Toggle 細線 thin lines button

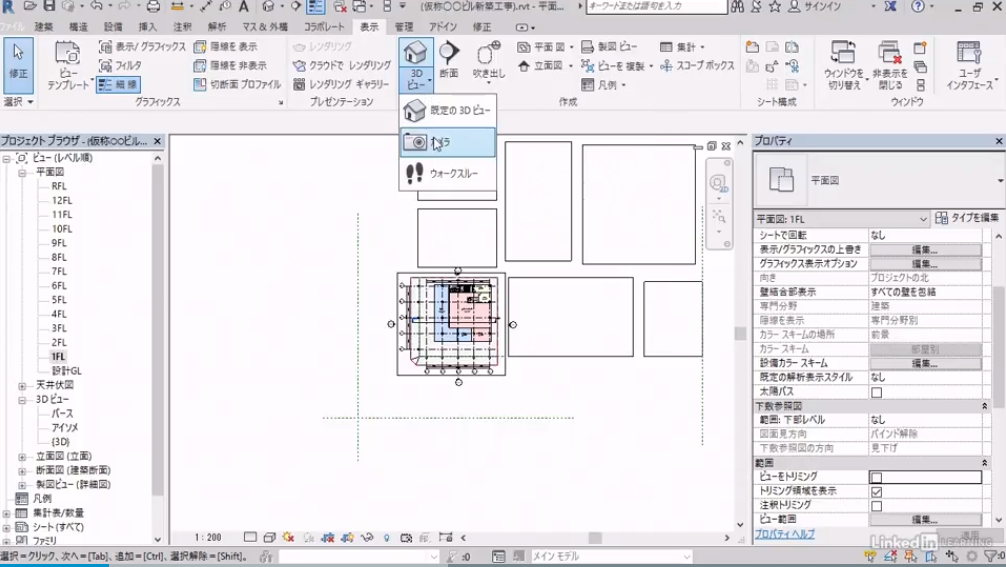118,85
